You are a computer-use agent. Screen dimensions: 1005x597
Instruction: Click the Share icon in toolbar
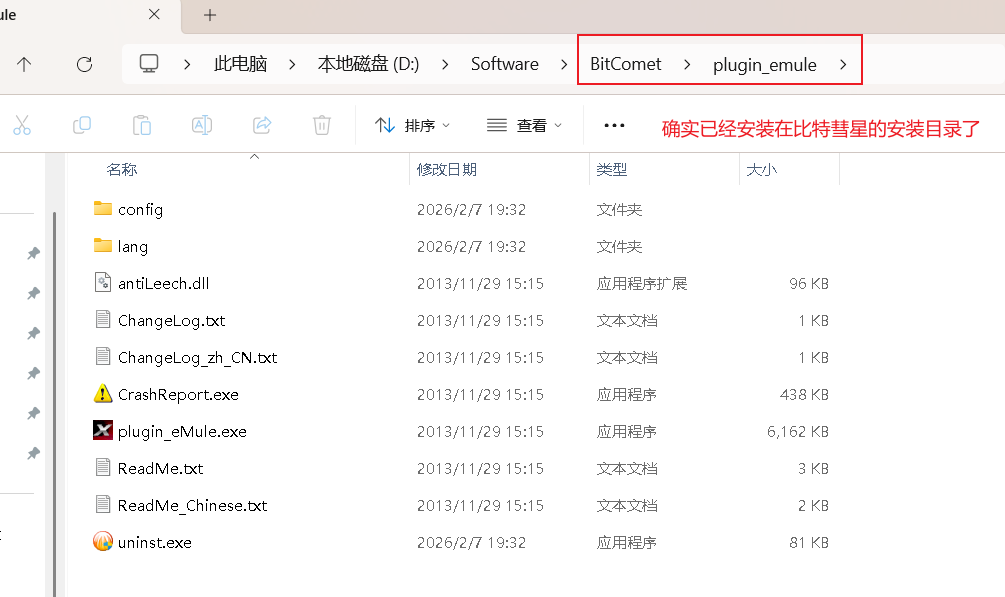262,125
